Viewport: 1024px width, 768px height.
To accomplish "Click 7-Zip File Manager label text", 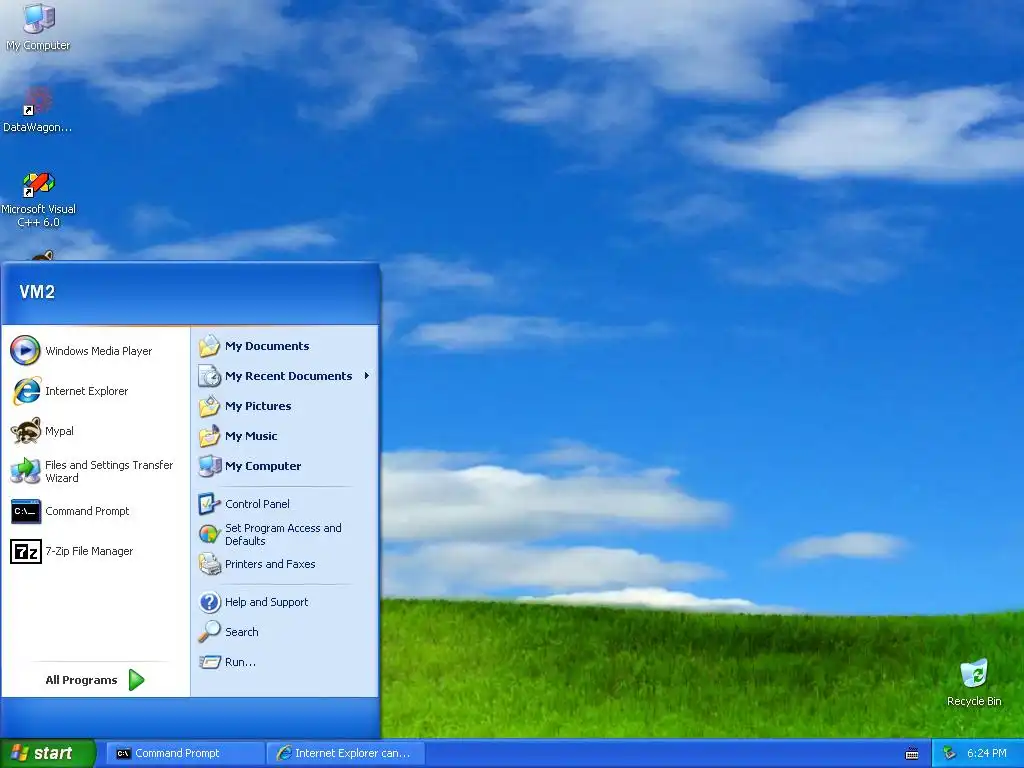I will [89, 551].
